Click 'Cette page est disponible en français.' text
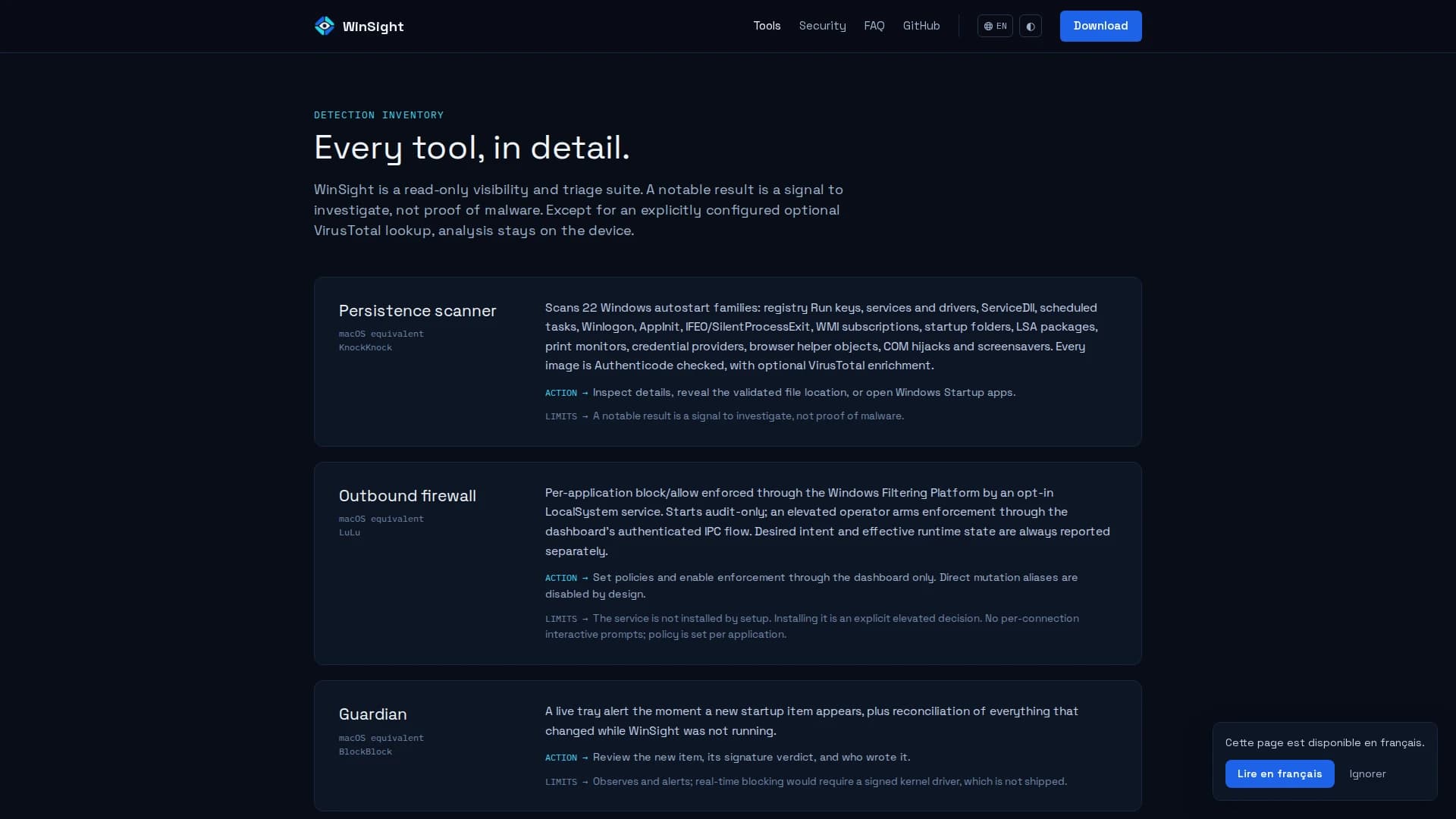This screenshot has width=1456, height=819. [x=1325, y=742]
